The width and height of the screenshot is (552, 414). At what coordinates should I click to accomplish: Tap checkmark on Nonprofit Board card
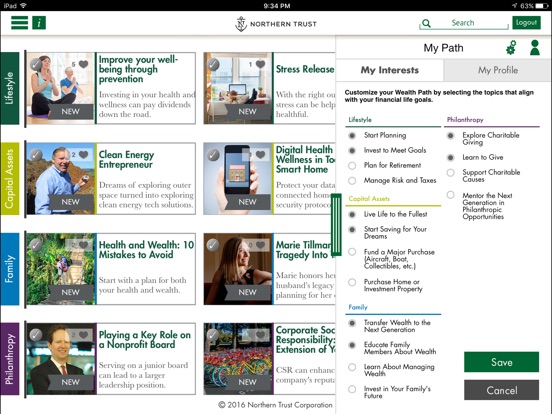36,335
